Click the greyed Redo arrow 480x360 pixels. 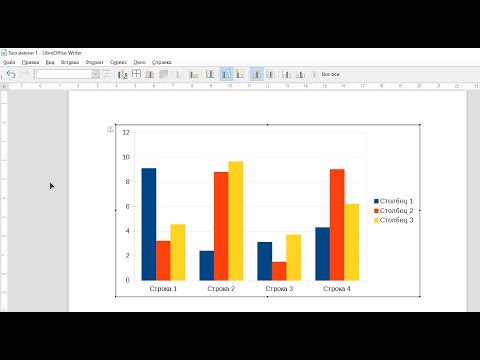pyautogui.click(x=25, y=74)
